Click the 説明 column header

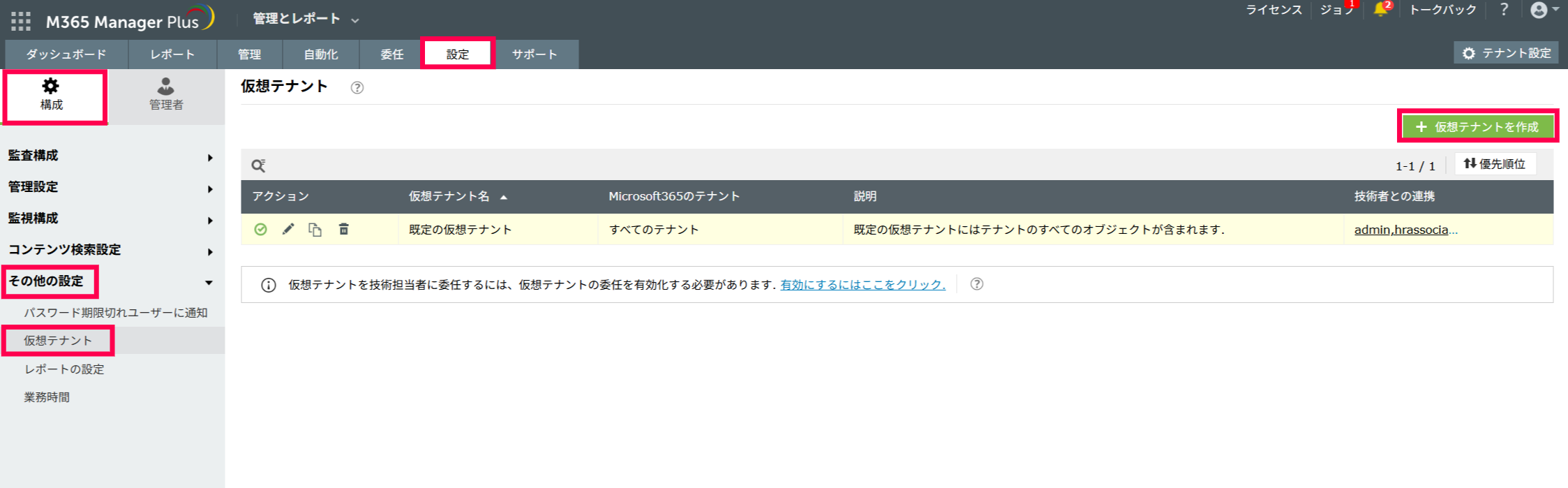(865, 197)
